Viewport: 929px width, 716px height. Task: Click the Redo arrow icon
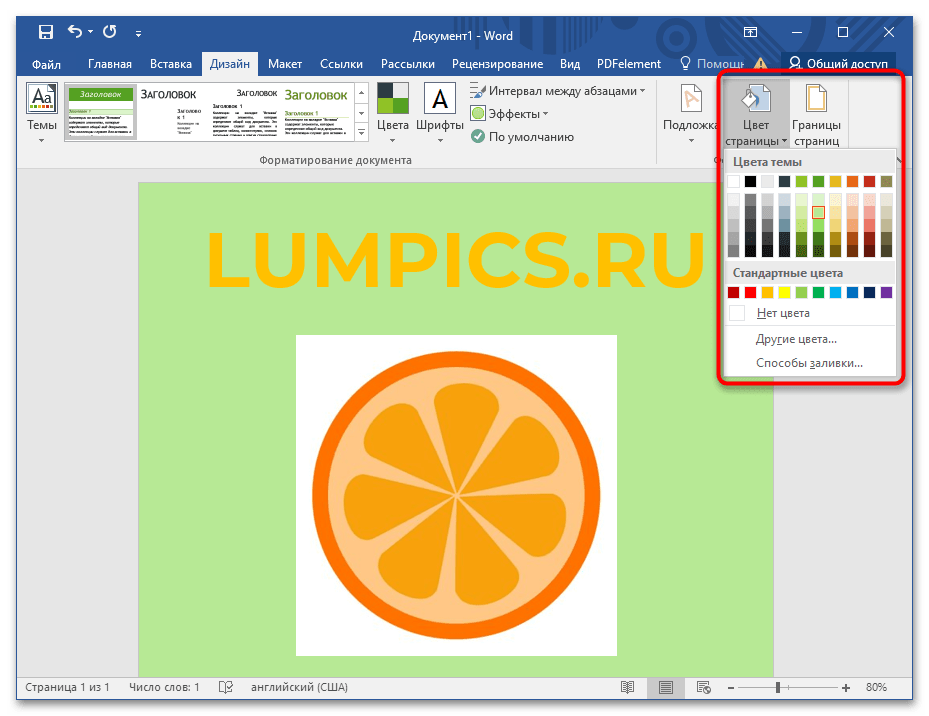coord(109,33)
